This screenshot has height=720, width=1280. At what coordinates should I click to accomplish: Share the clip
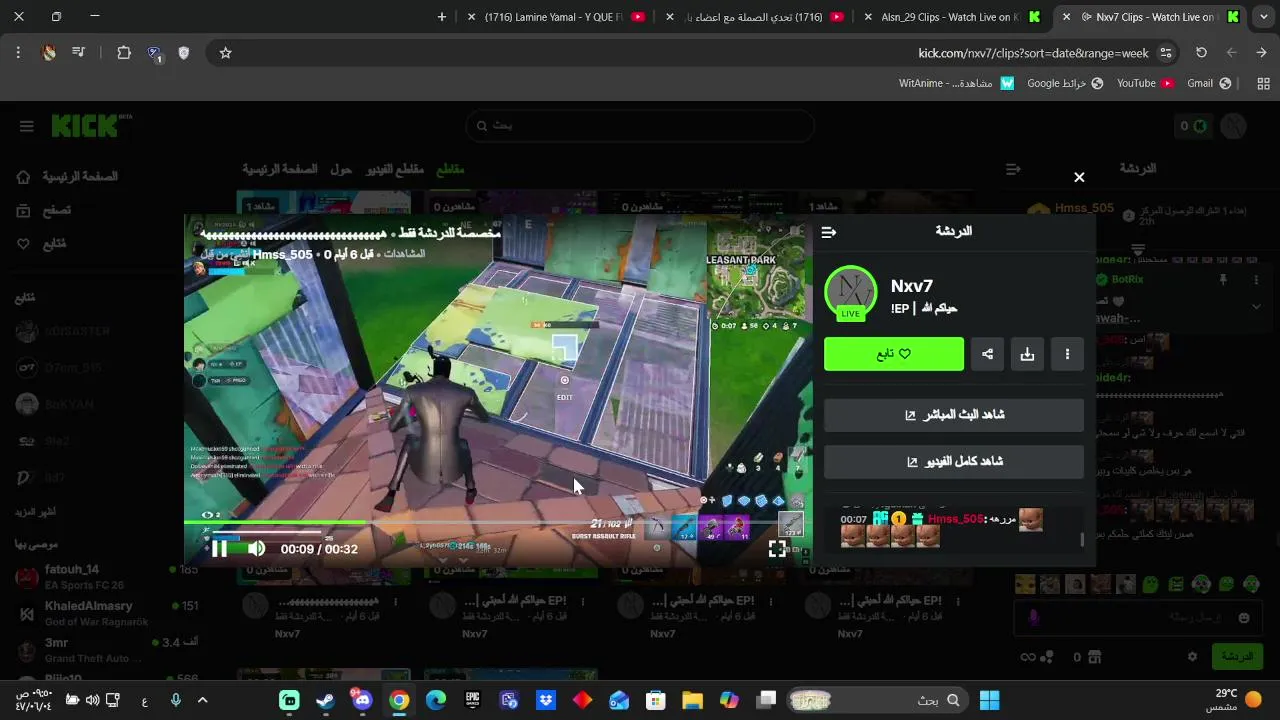point(987,354)
